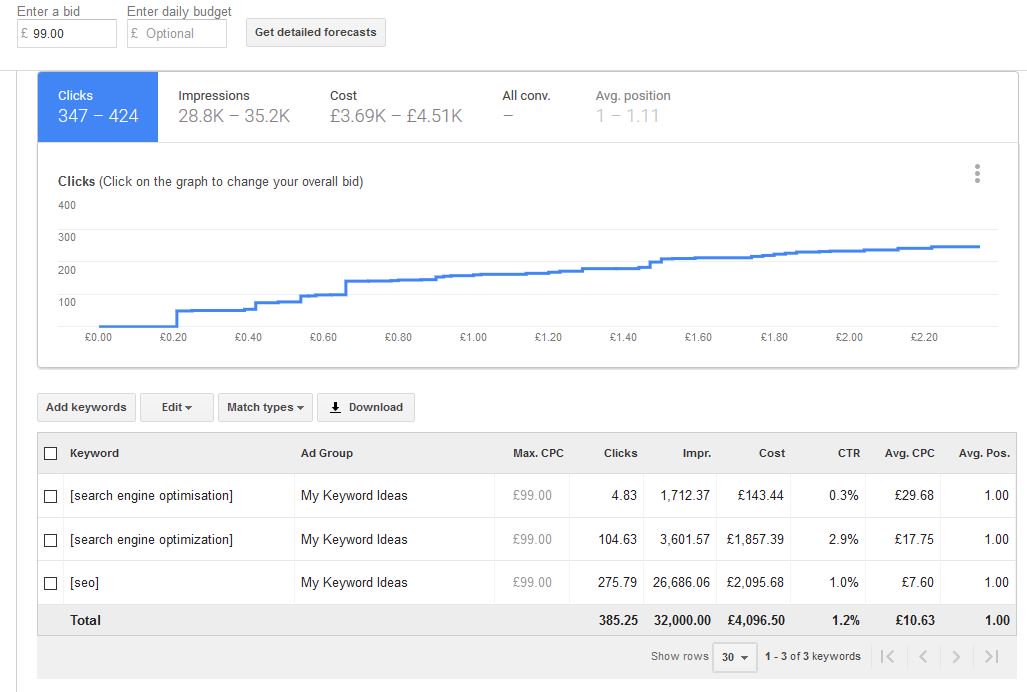Sort by Avg. Pos. column header

(x=984, y=453)
